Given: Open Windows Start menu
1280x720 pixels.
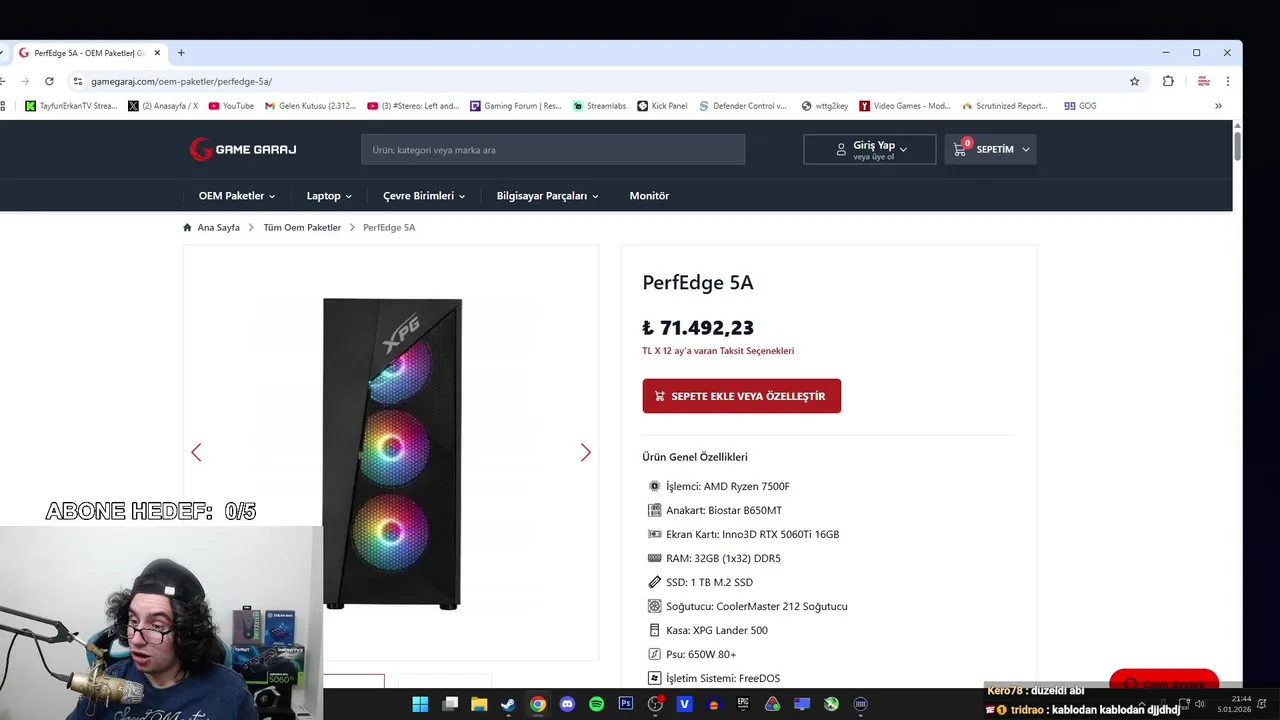Looking at the screenshot, I should [x=420, y=704].
